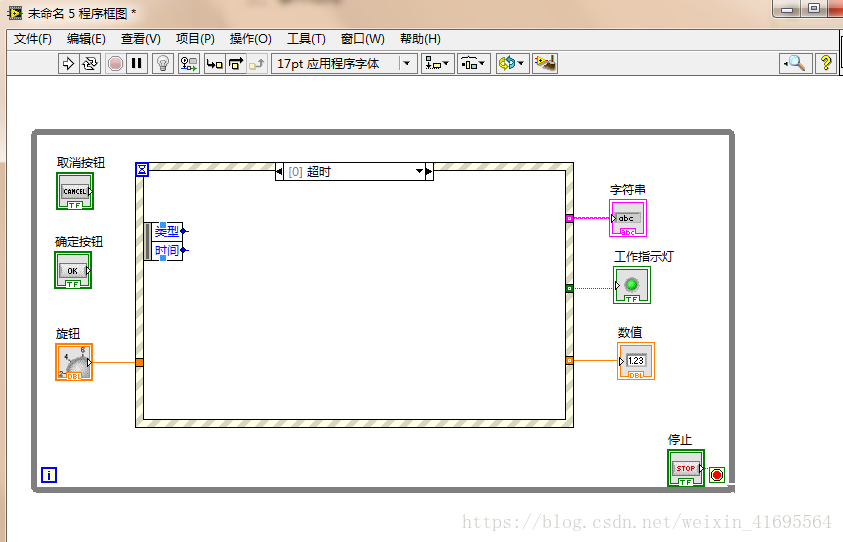Viewport: 843px width, 542px height.
Task: Show Context Help question mark
Action: tap(826, 63)
